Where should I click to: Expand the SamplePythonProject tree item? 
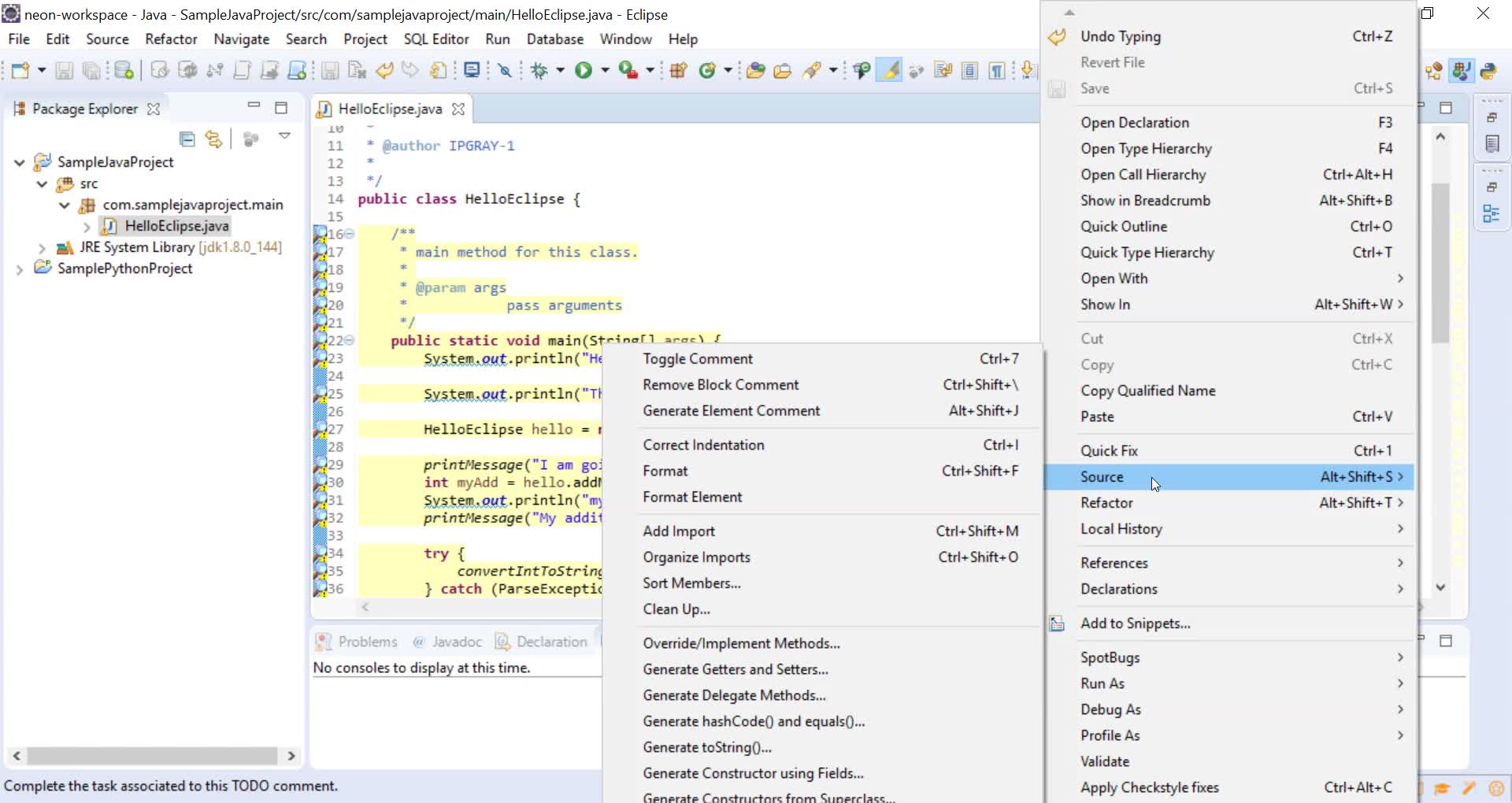coord(20,268)
